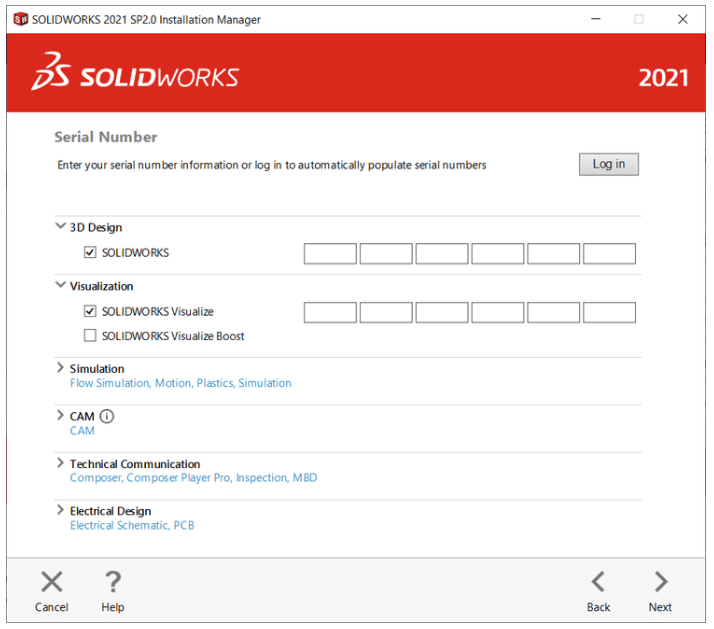Click fourth SOLIDWORKS serial number field
This screenshot has width=714, height=629.
click(x=498, y=254)
